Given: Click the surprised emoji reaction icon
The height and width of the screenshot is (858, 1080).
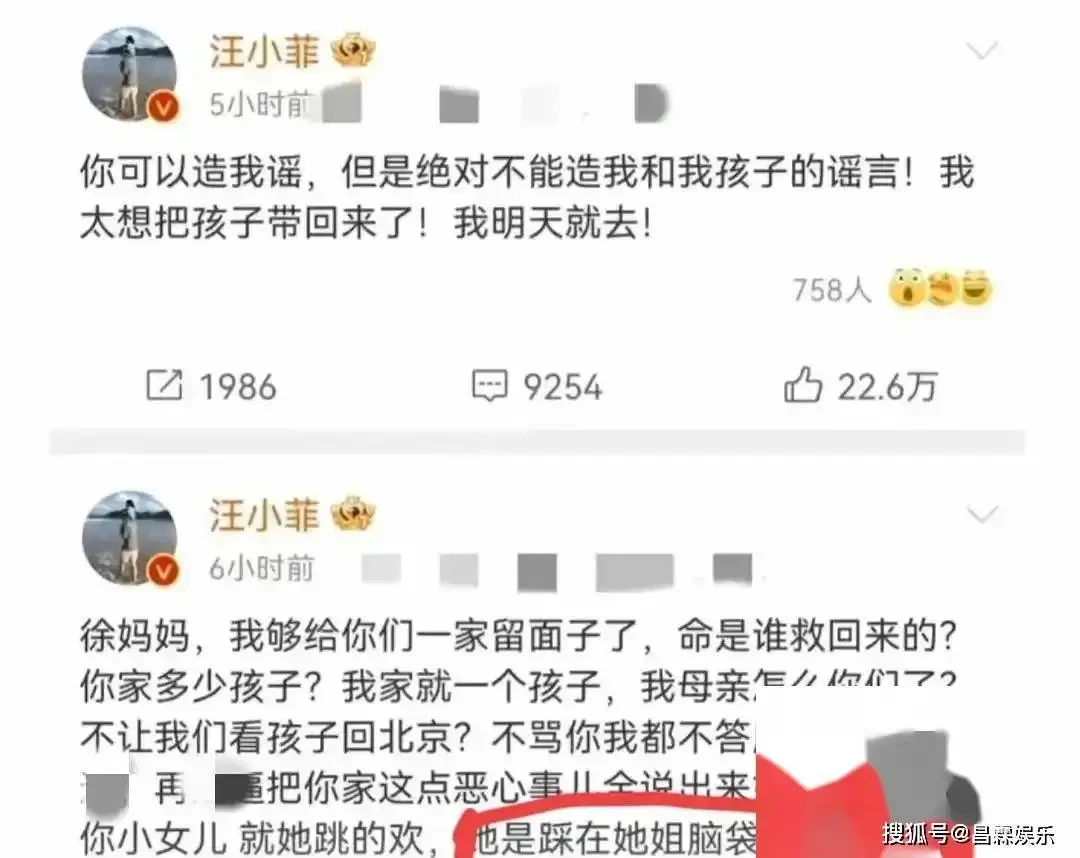Looking at the screenshot, I should tap(906, 288).
